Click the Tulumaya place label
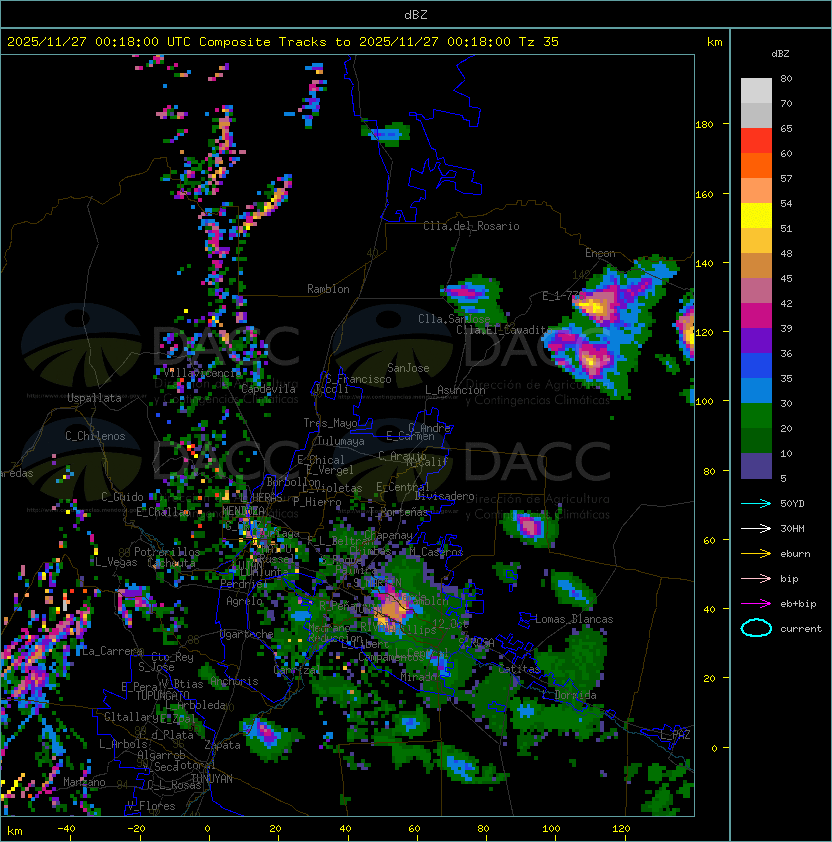832x842 pixels. [341, 441]
